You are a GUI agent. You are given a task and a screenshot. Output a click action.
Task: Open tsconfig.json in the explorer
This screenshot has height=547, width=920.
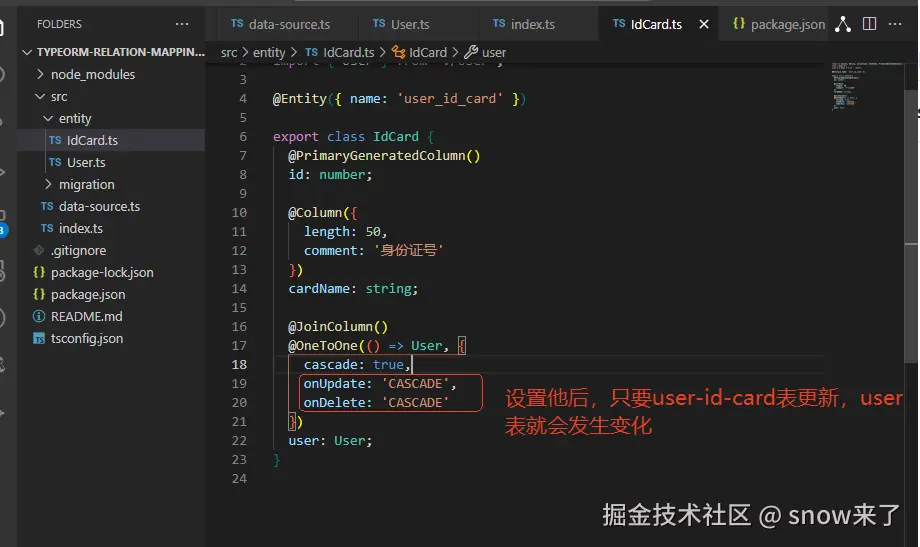tap(111, 338)
